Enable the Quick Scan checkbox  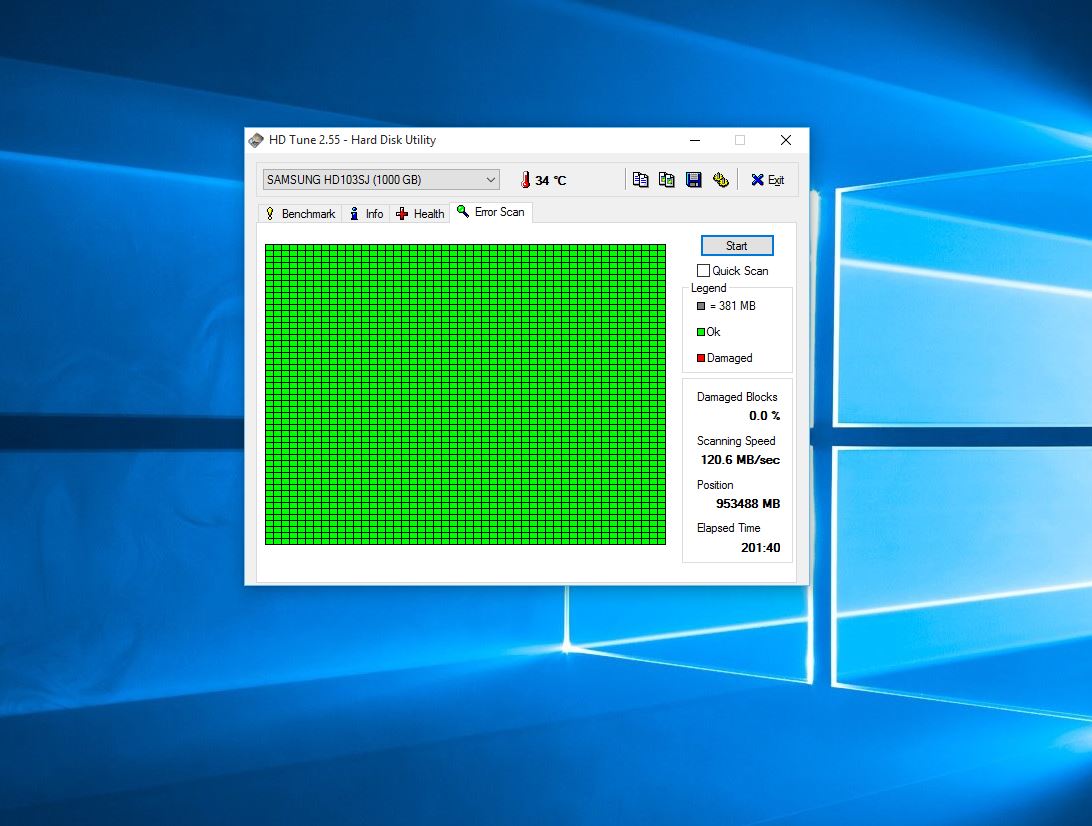coord(703,270)
